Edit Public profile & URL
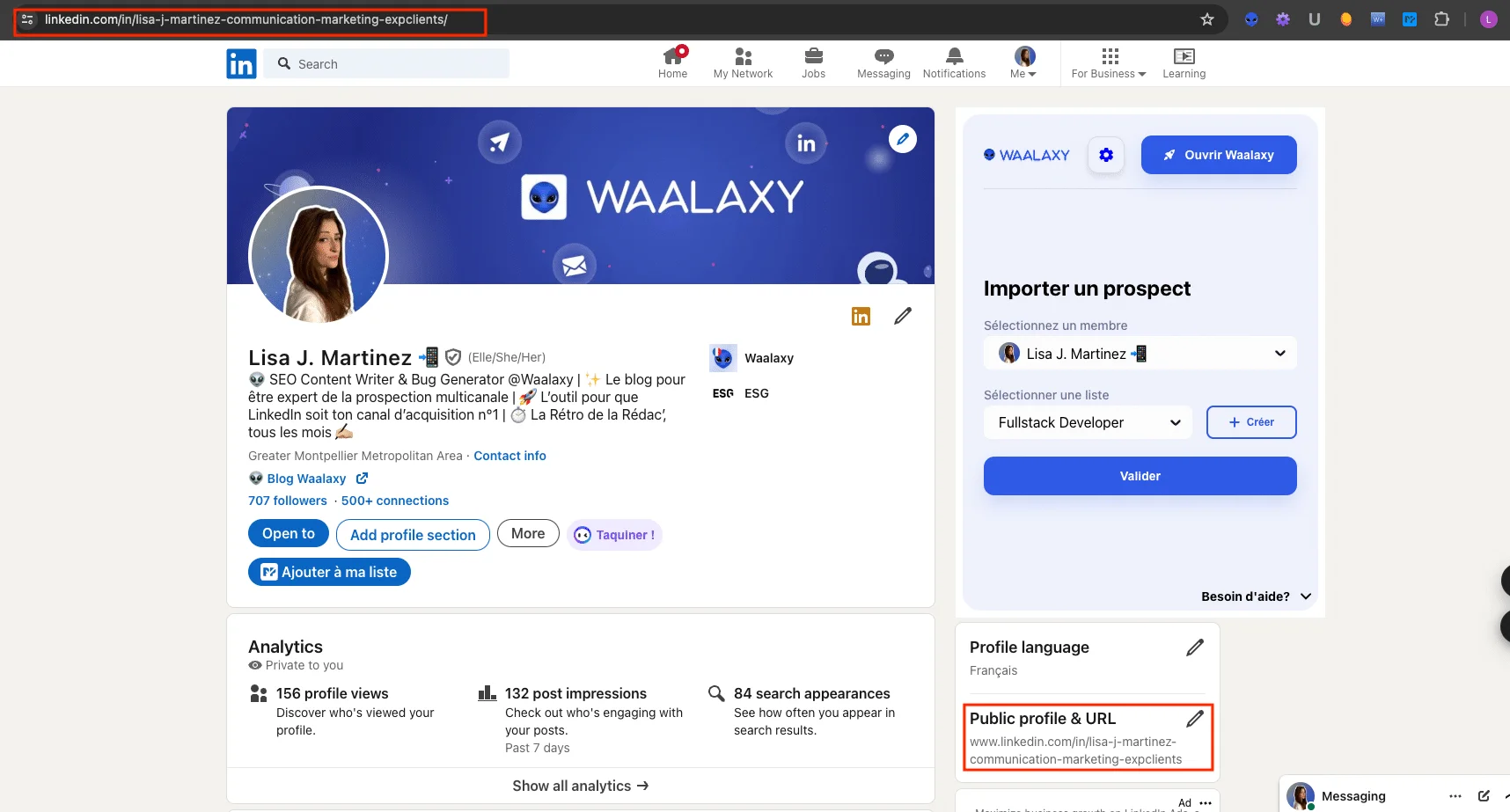 tap(1195, 719)
